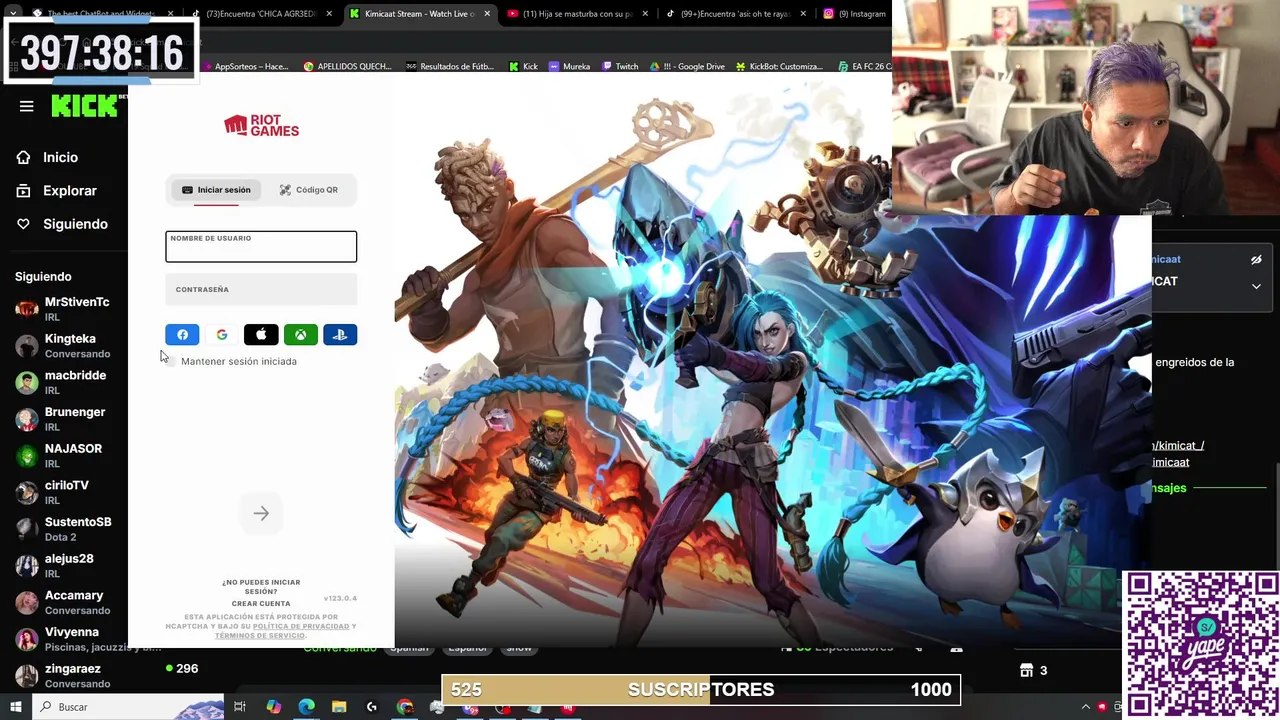The height and width of the screenshot is (720, 1280).
Task: Open Chrome from taskbar
Action: pos(404,707)
